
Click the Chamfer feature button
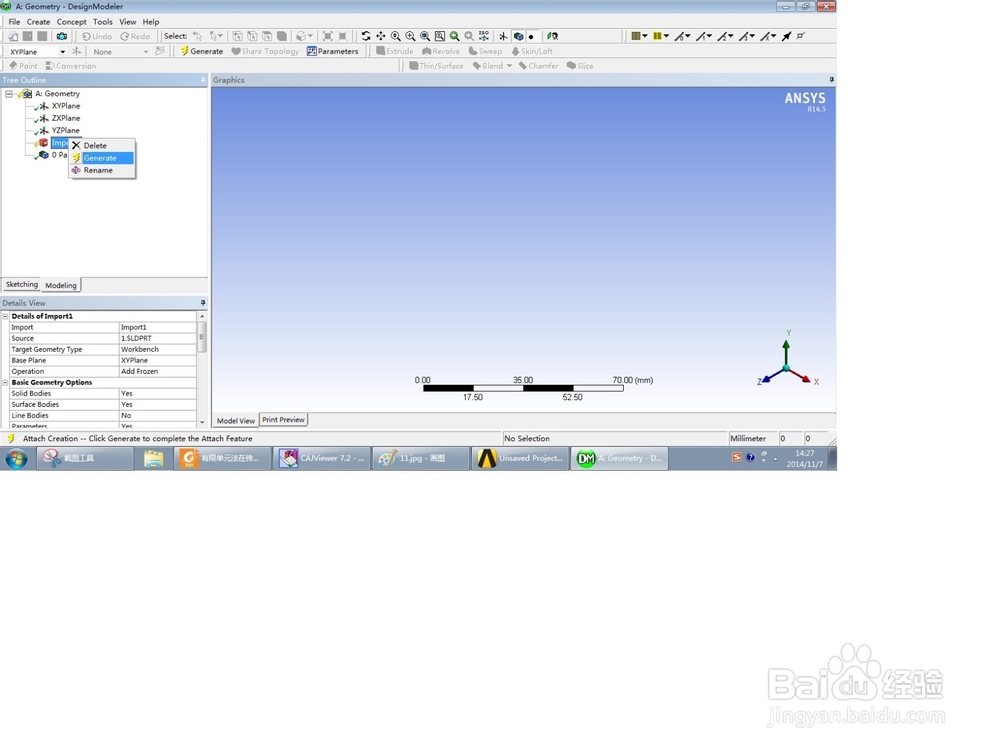coord(538,66)
